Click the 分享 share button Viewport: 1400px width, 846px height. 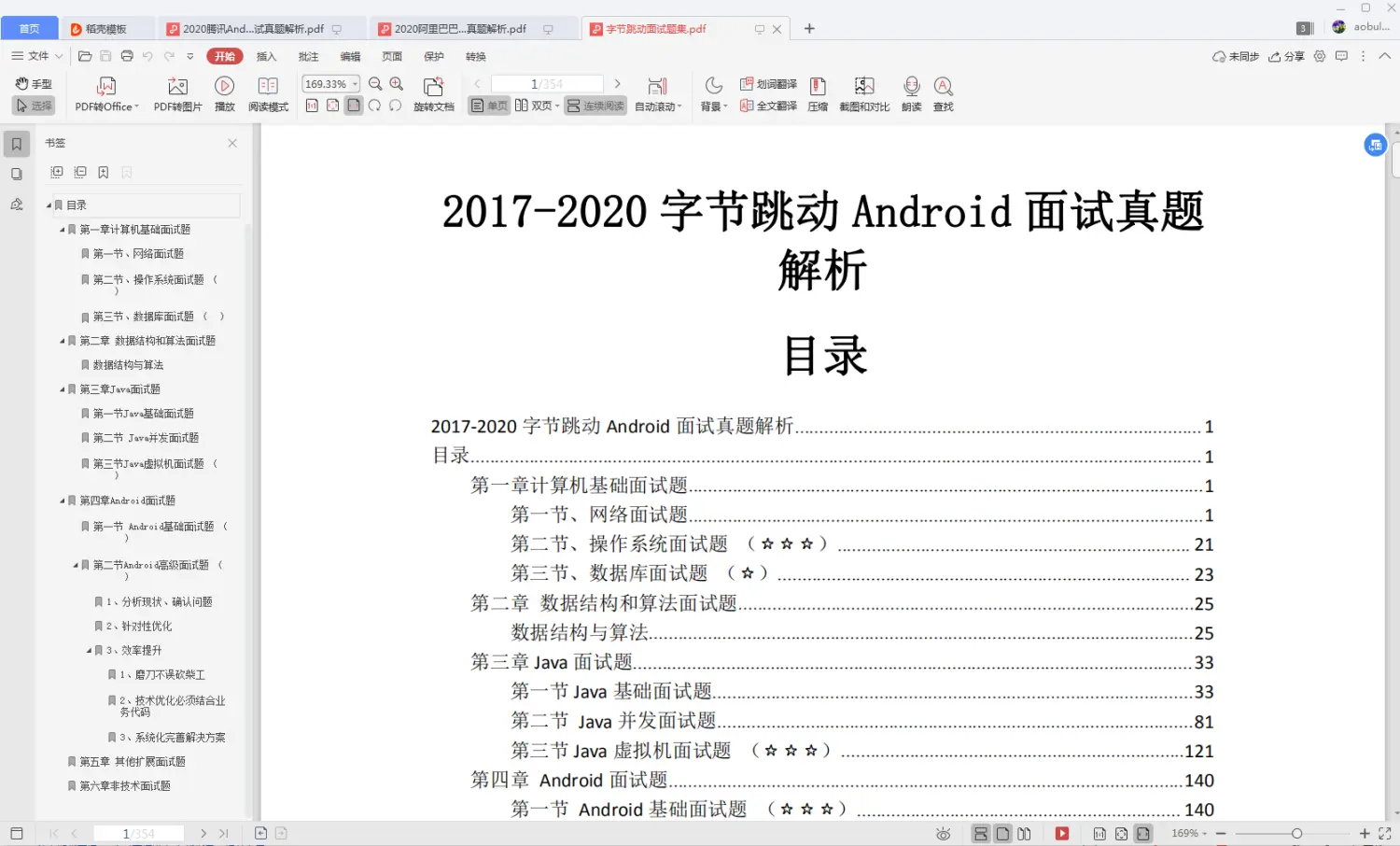click(1286, 56)
